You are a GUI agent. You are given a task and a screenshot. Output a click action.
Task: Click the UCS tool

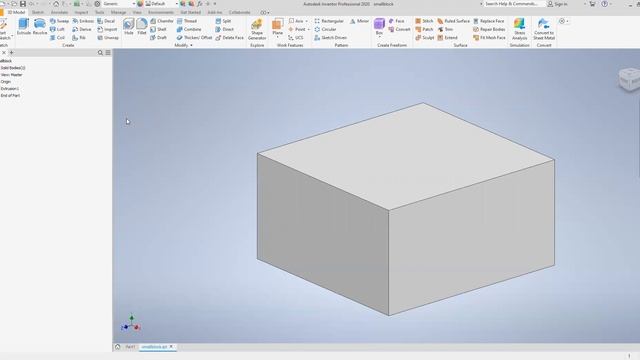pos(296,38)
